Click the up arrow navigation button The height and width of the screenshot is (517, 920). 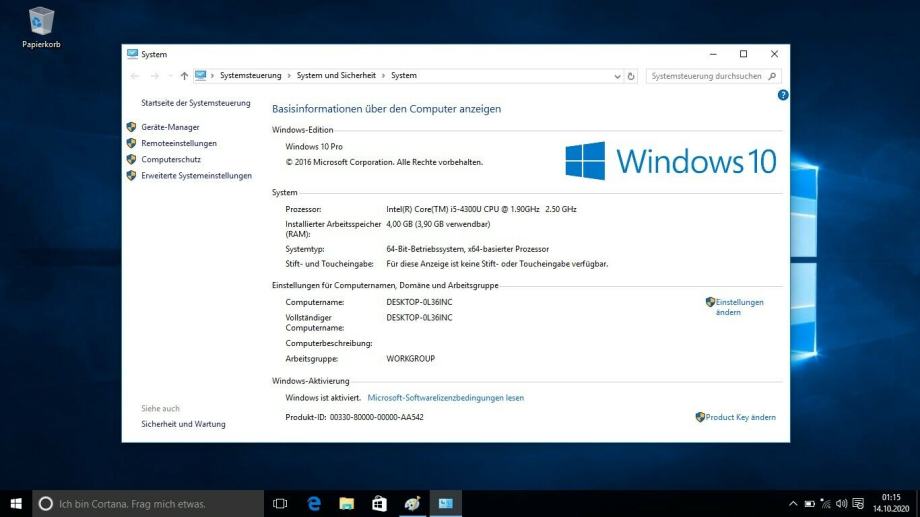(x=184, y=76)
